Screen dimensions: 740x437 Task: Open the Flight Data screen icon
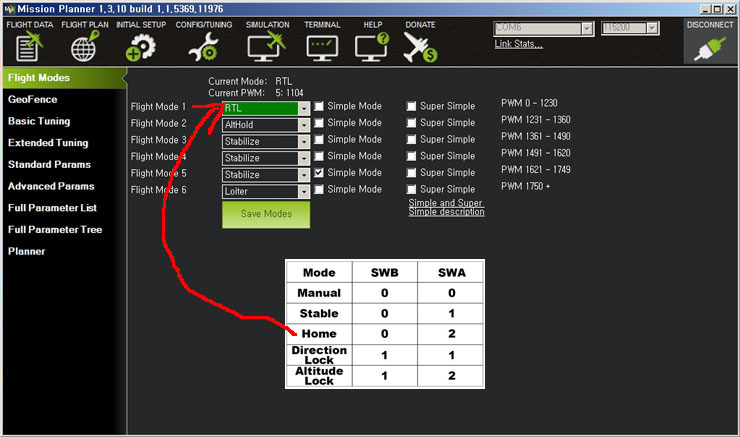[x=29, y=46]
